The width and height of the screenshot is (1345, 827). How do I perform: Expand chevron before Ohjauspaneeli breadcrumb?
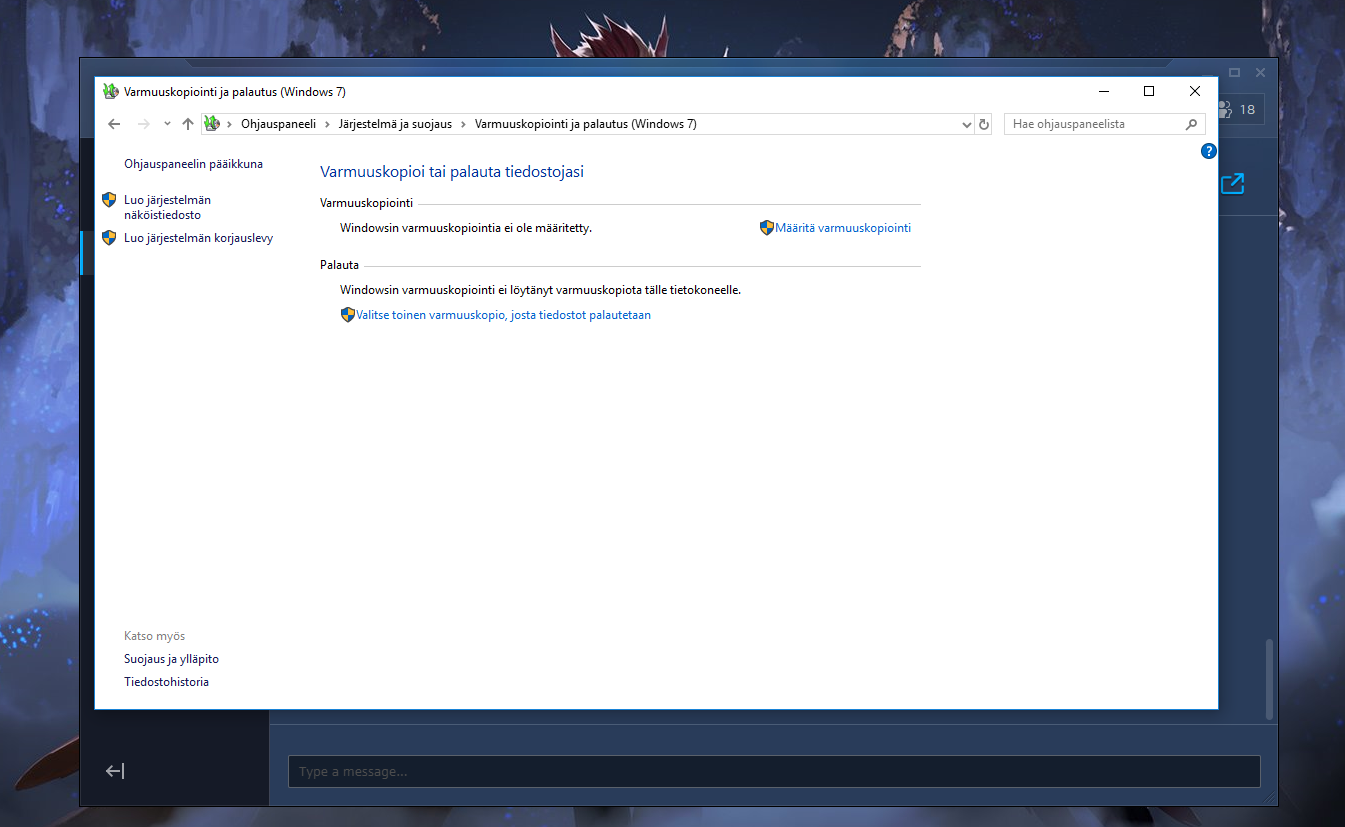(230, 124)
